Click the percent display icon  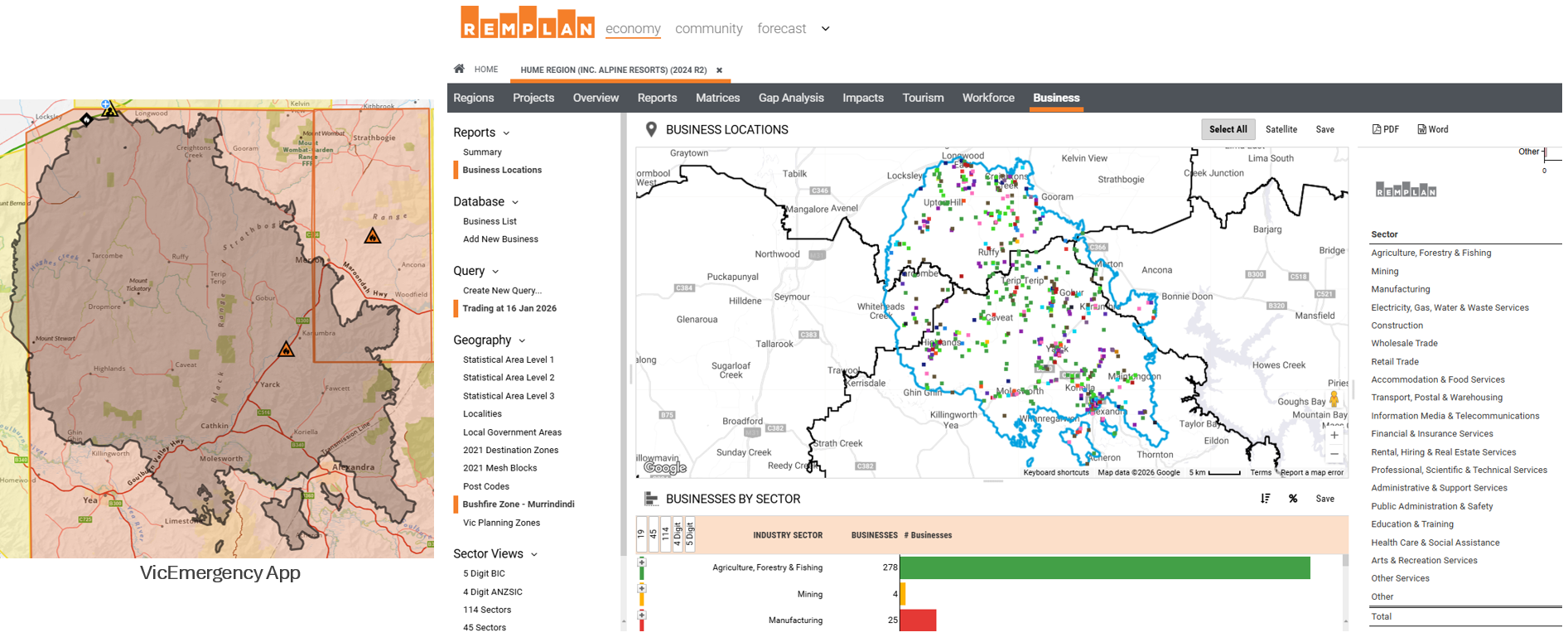click(x=1293, y=499)
